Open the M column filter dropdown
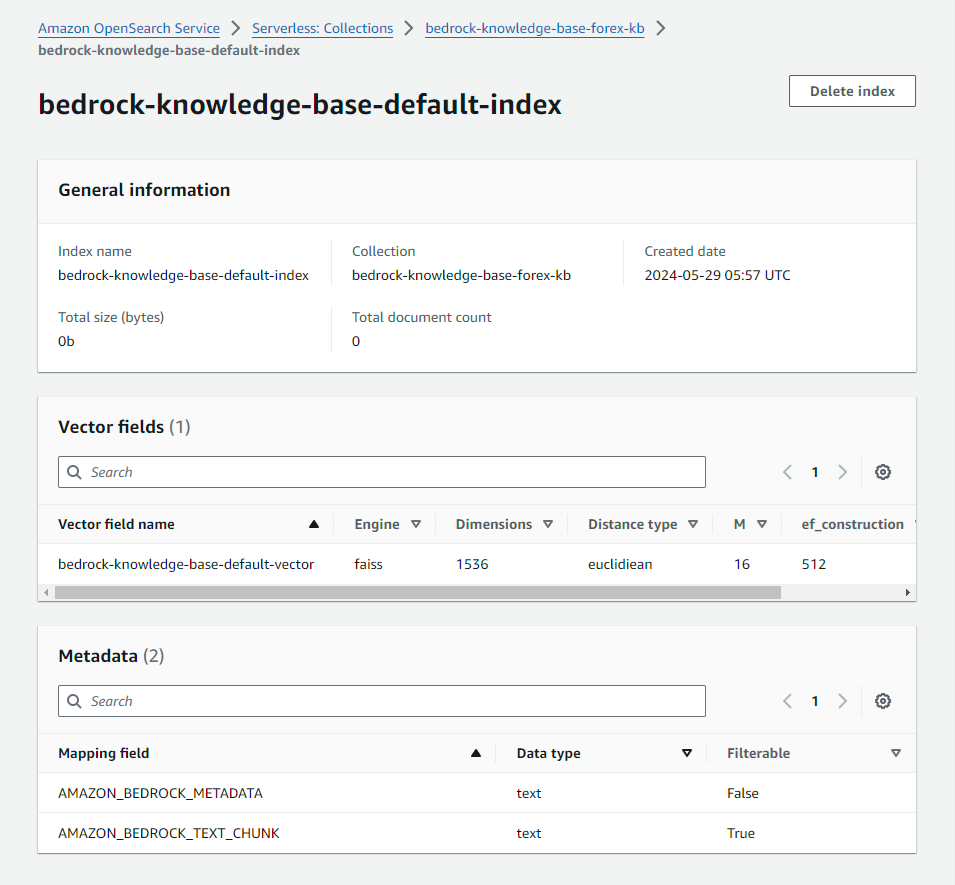Image resolution: width=955 pixels, height=885 pixels. 760,523
